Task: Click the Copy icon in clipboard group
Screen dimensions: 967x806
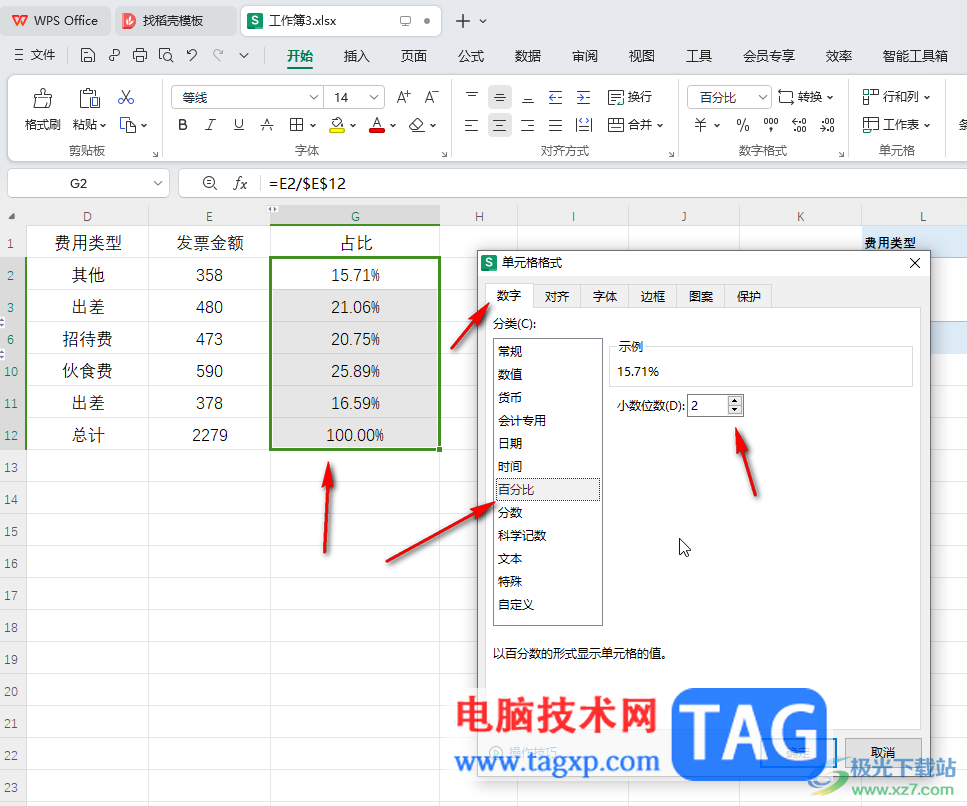Action: tap(128, 125)
